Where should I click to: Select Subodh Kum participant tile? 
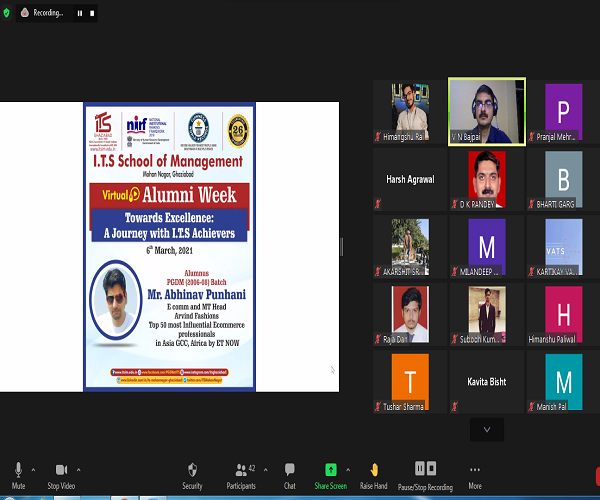click(487, 314)
